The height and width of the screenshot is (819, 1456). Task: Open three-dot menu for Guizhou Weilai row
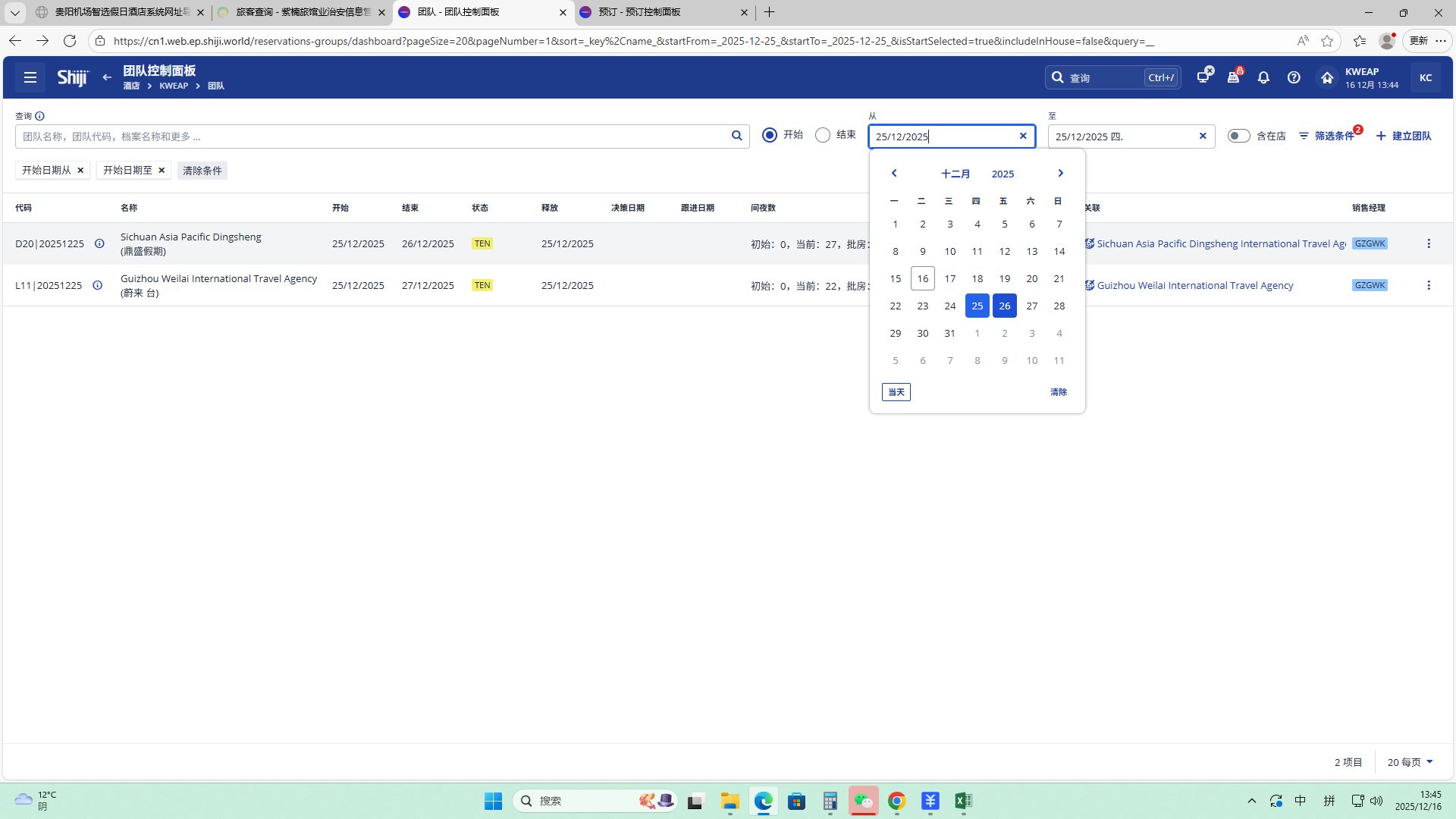point(1429,285)
